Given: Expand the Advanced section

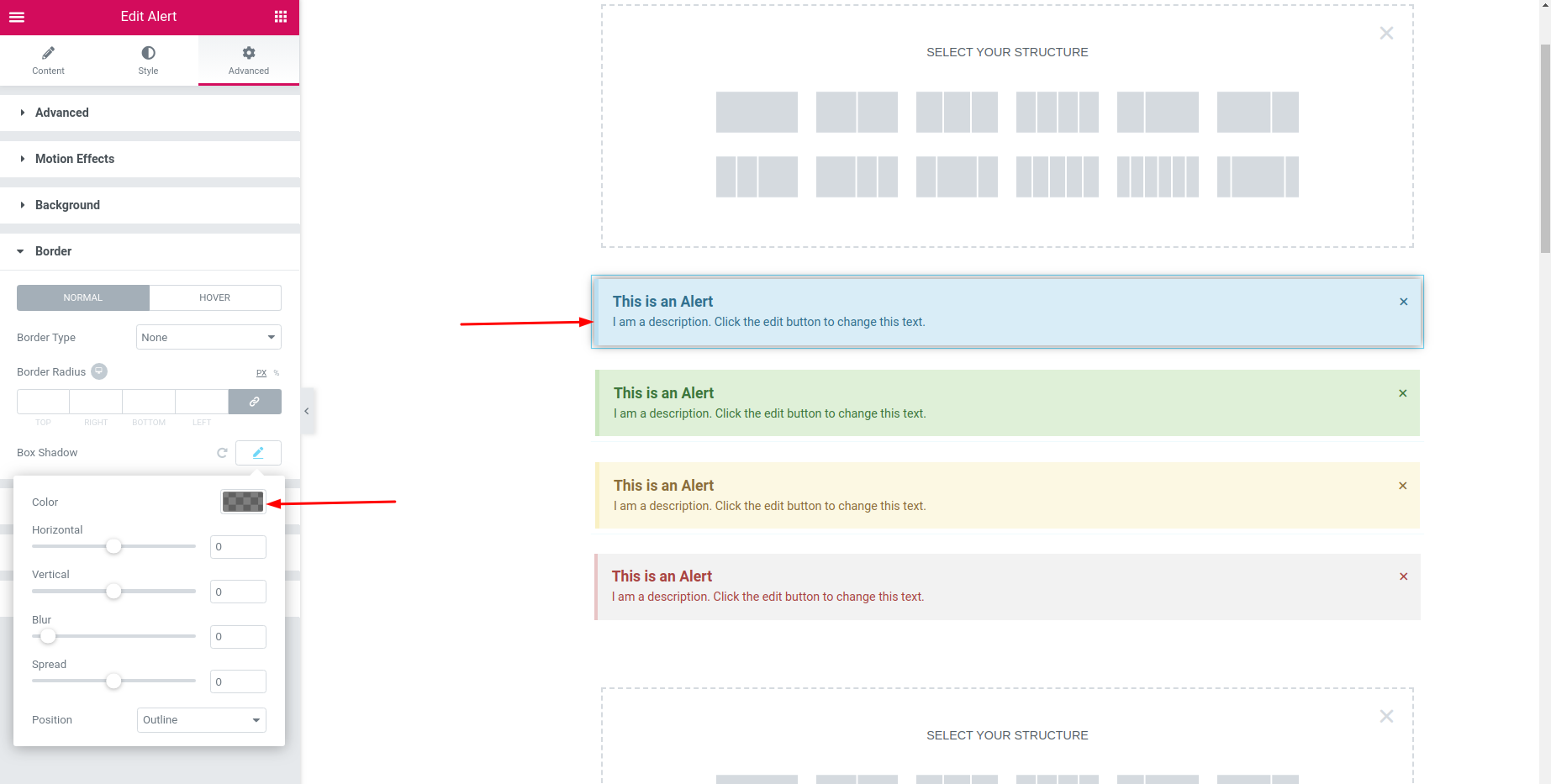Looking at the screenshot, I should click(150, 113).
